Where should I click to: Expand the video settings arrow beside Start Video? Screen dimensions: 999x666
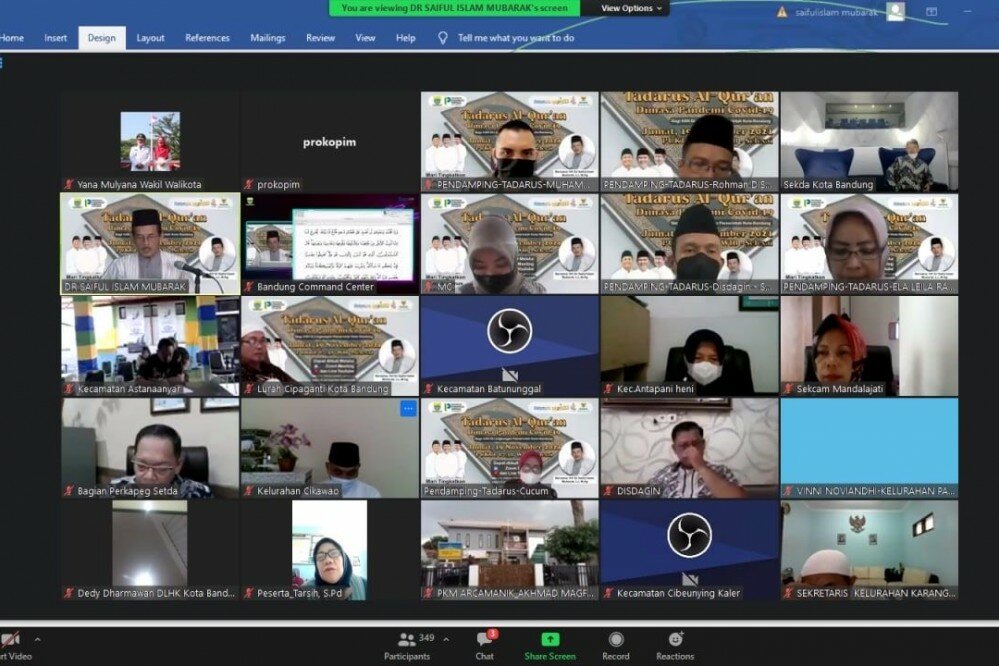[x=37, y=639]
